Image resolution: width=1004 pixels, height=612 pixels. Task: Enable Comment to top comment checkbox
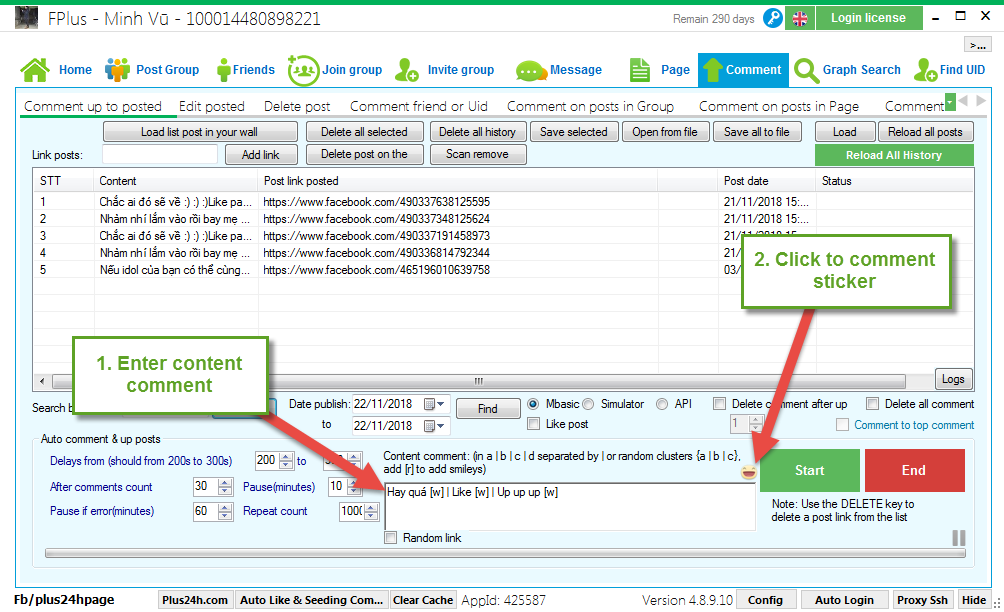point(843,425)
